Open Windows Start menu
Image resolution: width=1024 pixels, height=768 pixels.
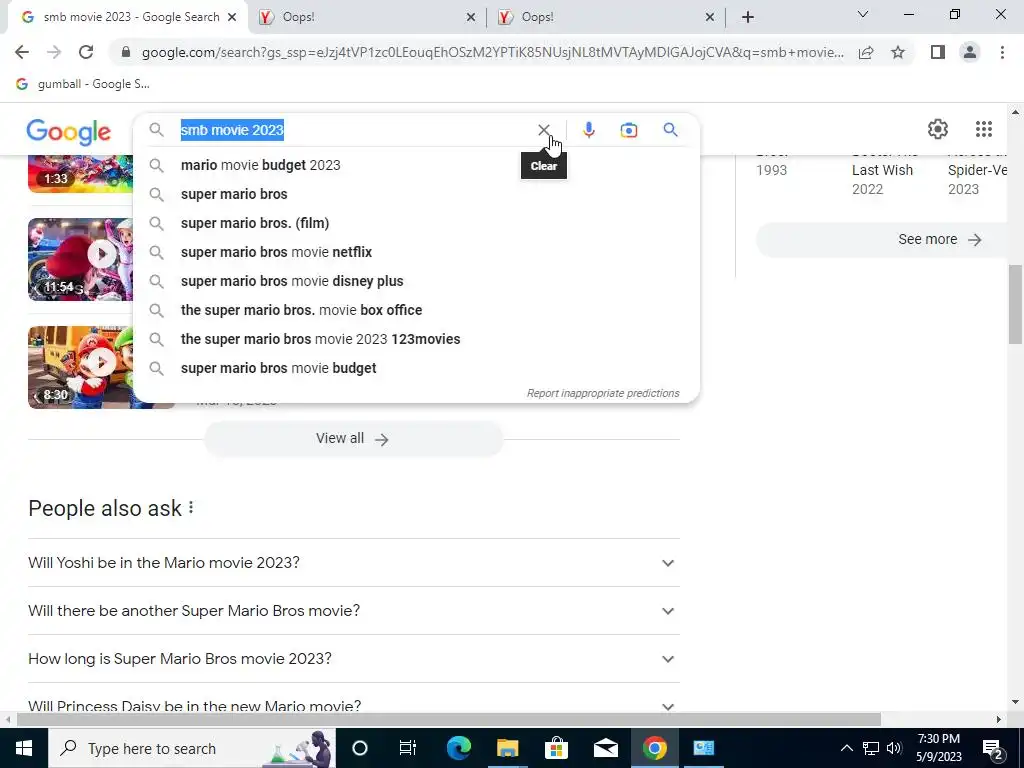coord(24,748)
